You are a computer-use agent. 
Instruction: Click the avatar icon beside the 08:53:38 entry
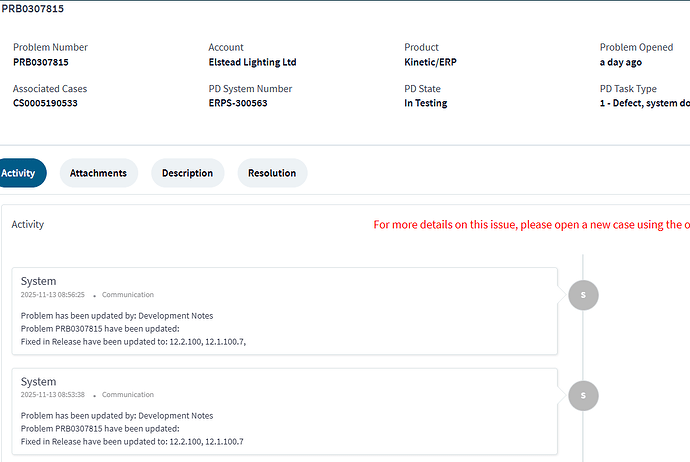(582, 396)
